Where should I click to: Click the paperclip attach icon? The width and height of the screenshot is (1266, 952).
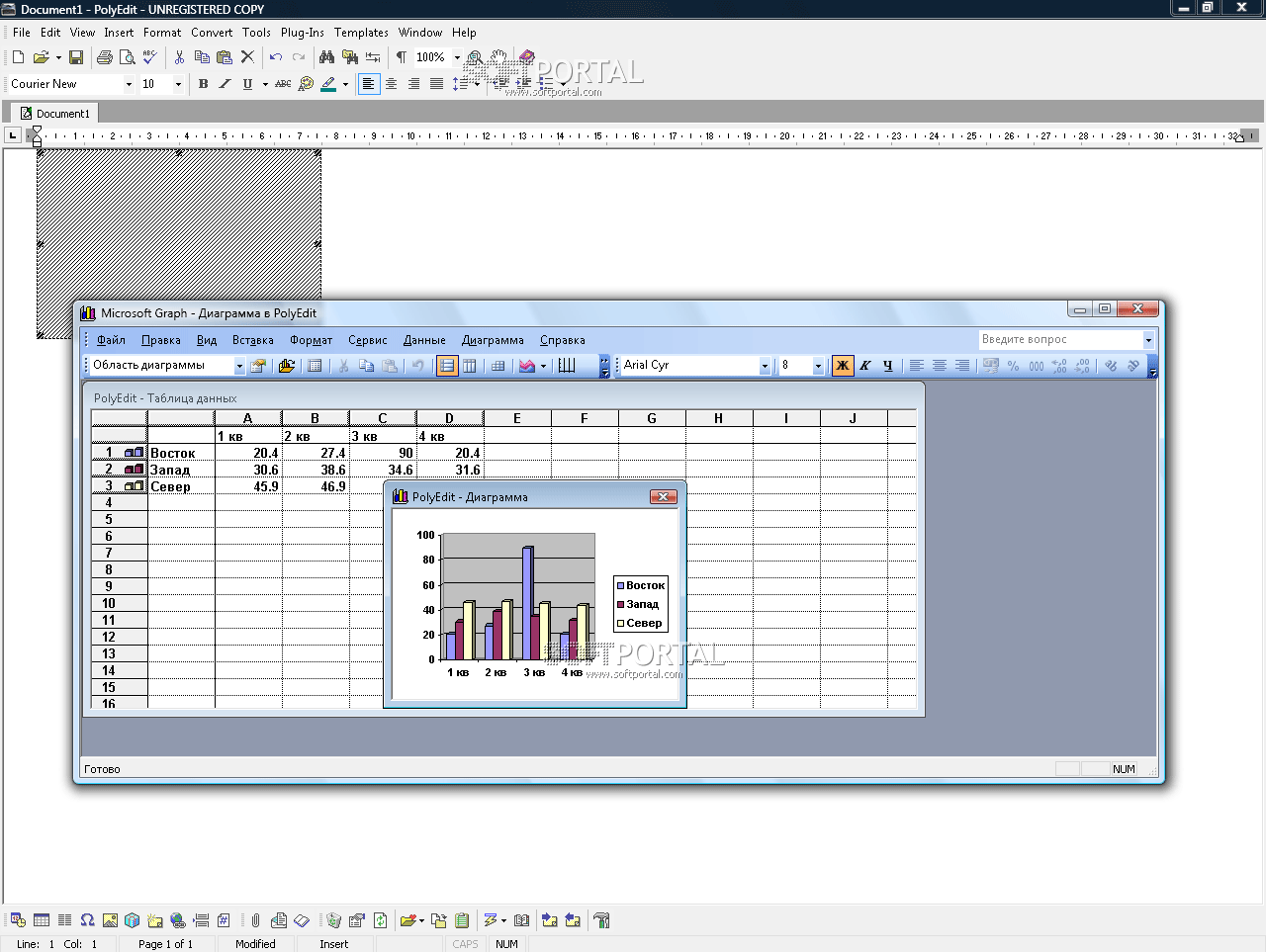[x=255, y=920]
